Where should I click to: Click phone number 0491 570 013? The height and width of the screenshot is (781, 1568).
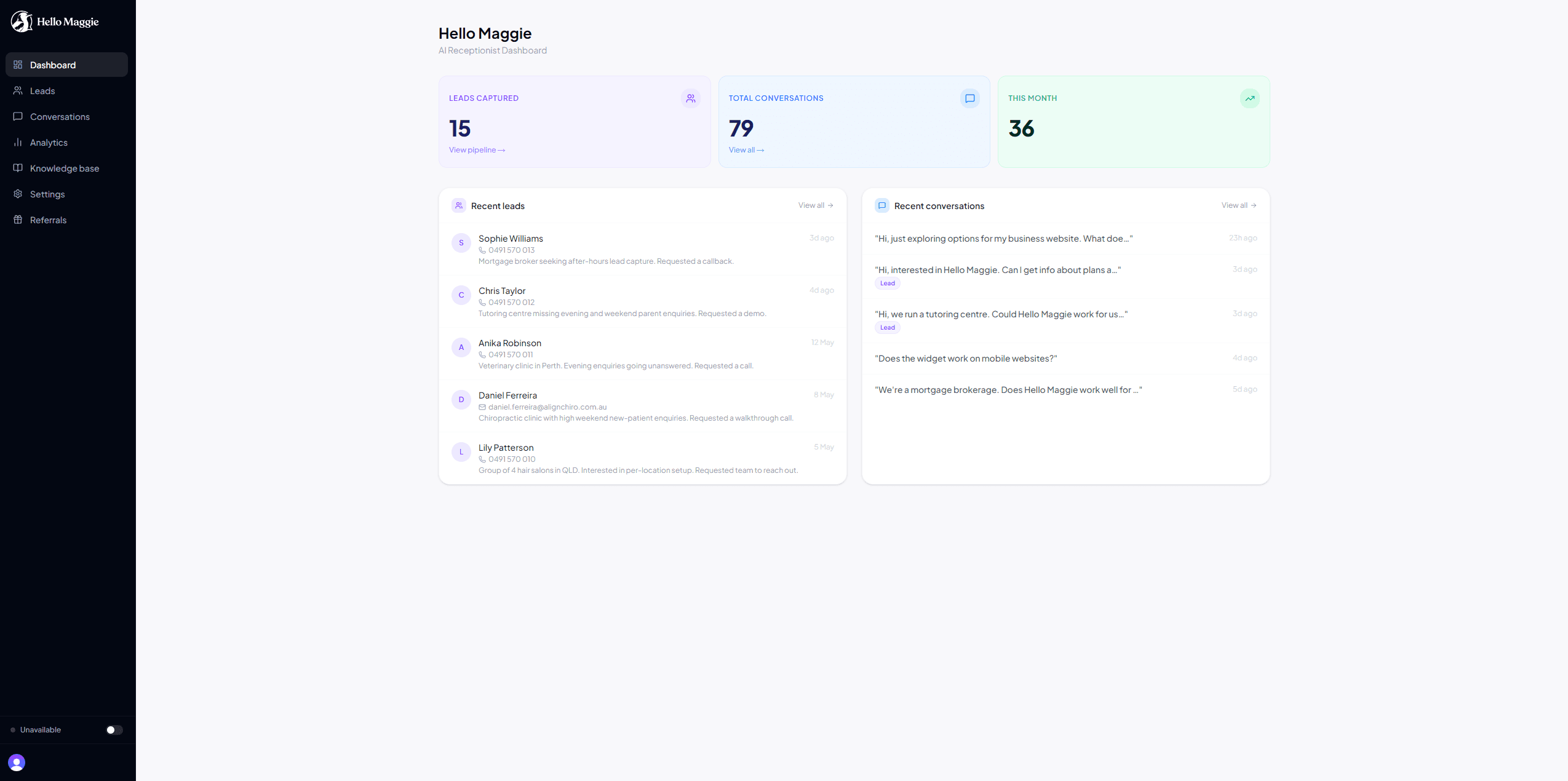point(511,250)
